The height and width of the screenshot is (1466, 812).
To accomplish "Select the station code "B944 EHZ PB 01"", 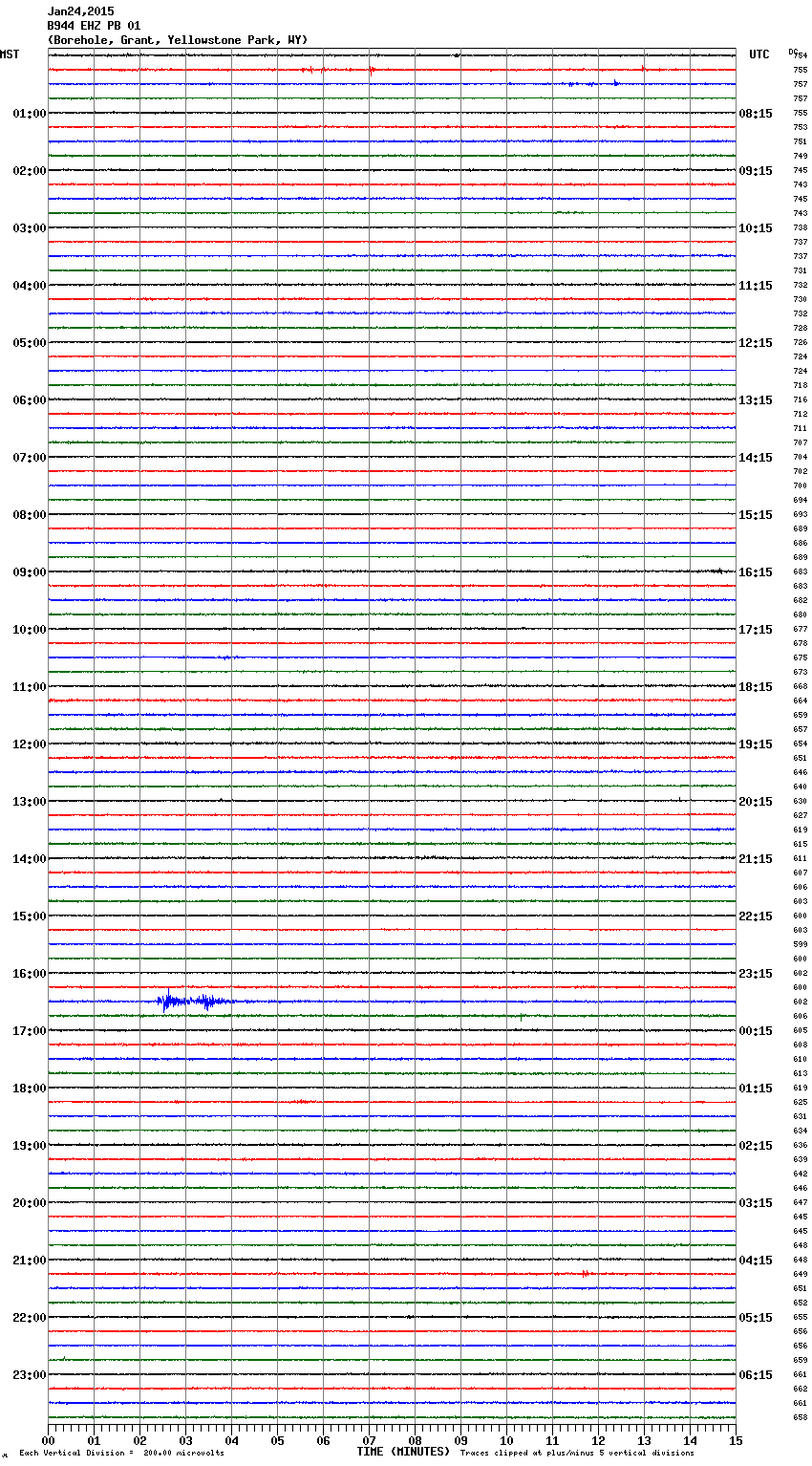I will (94, 26).
